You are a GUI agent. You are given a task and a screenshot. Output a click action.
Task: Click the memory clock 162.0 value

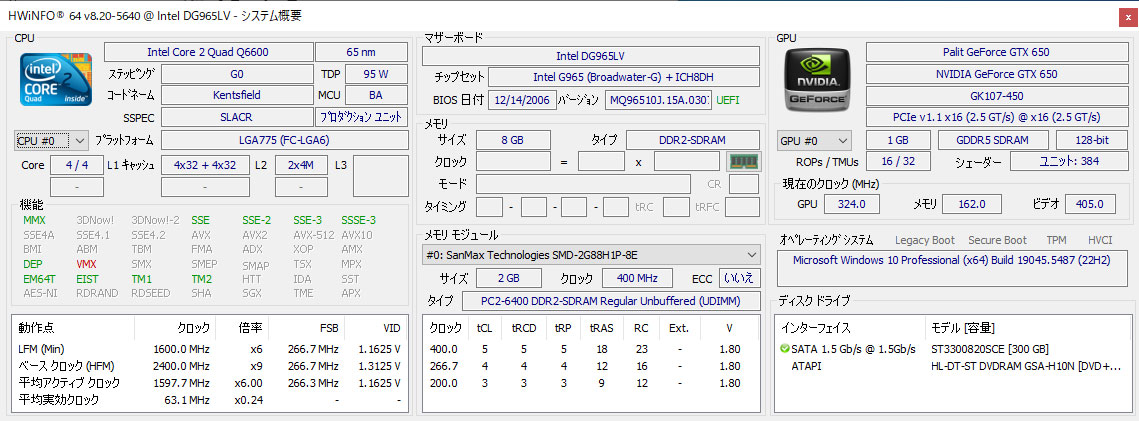point(971,204)
